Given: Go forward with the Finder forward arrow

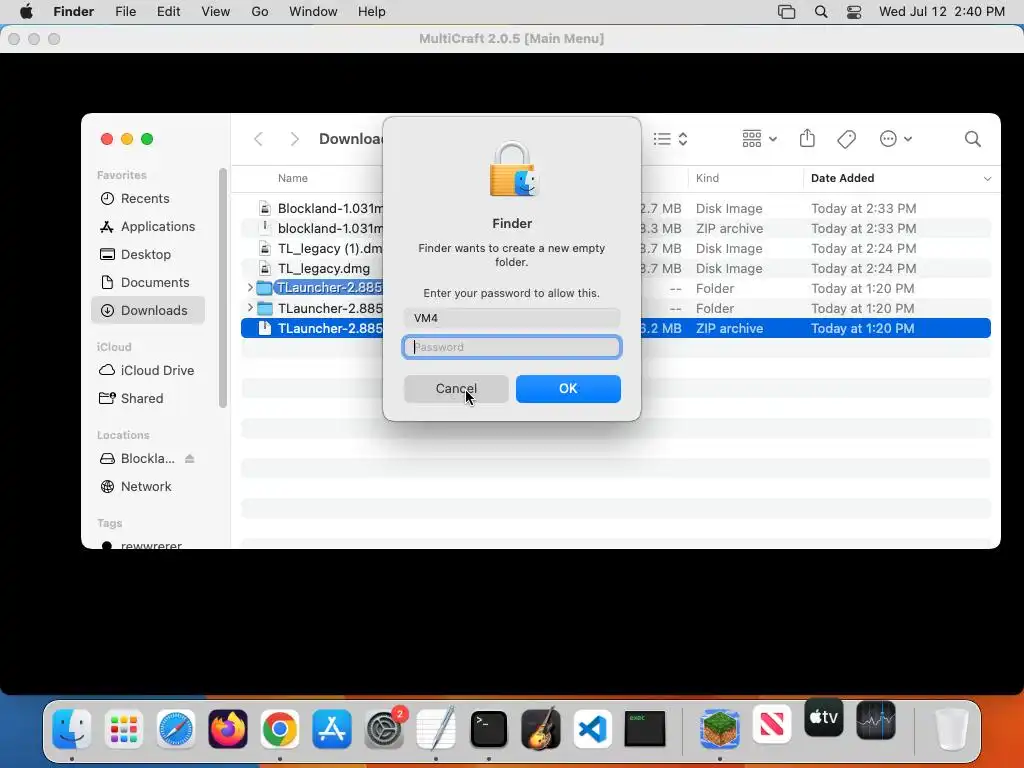Looking at the screenshot, I should (x=295, y=139).
